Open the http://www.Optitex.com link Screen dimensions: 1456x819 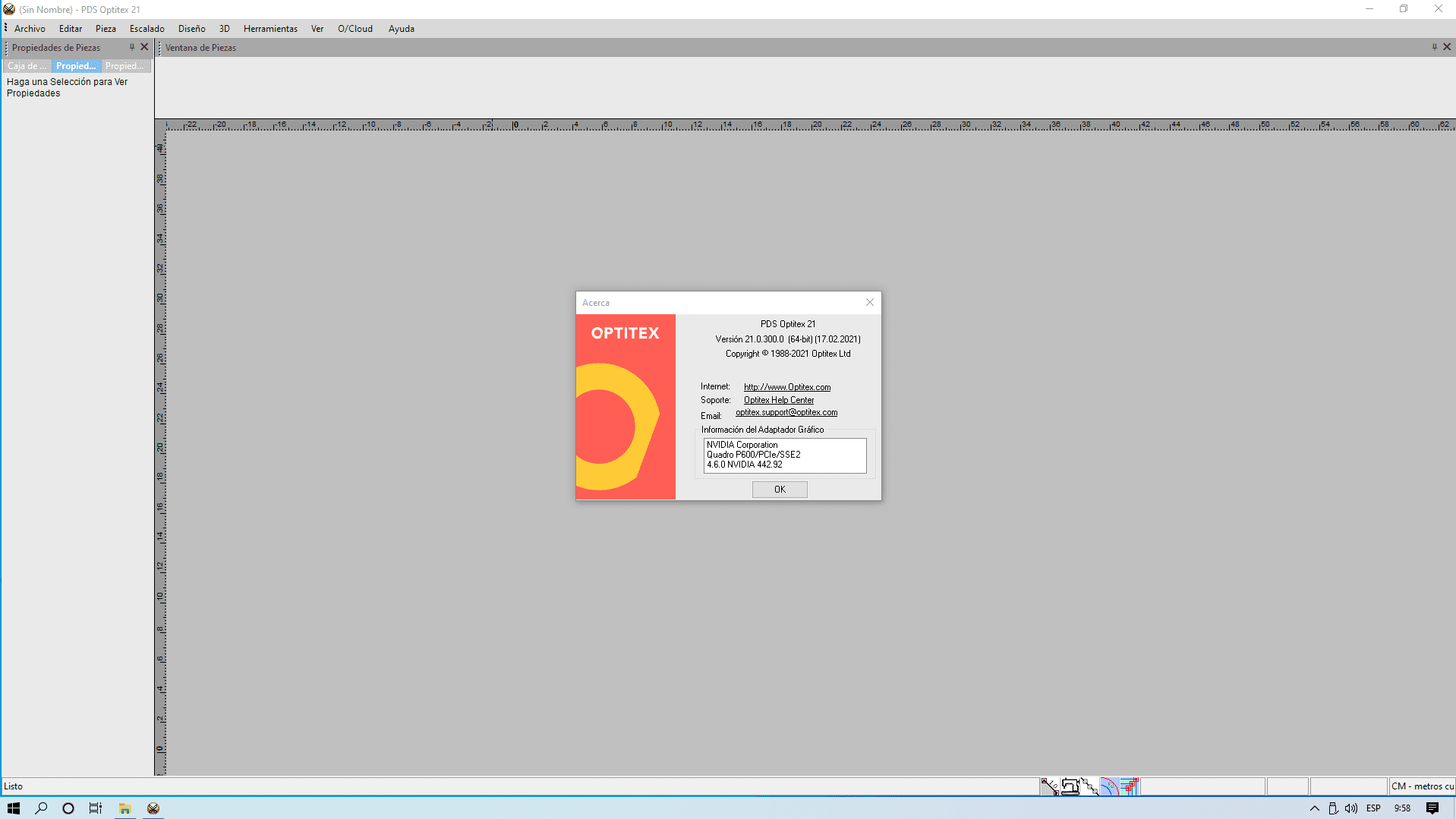[786, 387]
